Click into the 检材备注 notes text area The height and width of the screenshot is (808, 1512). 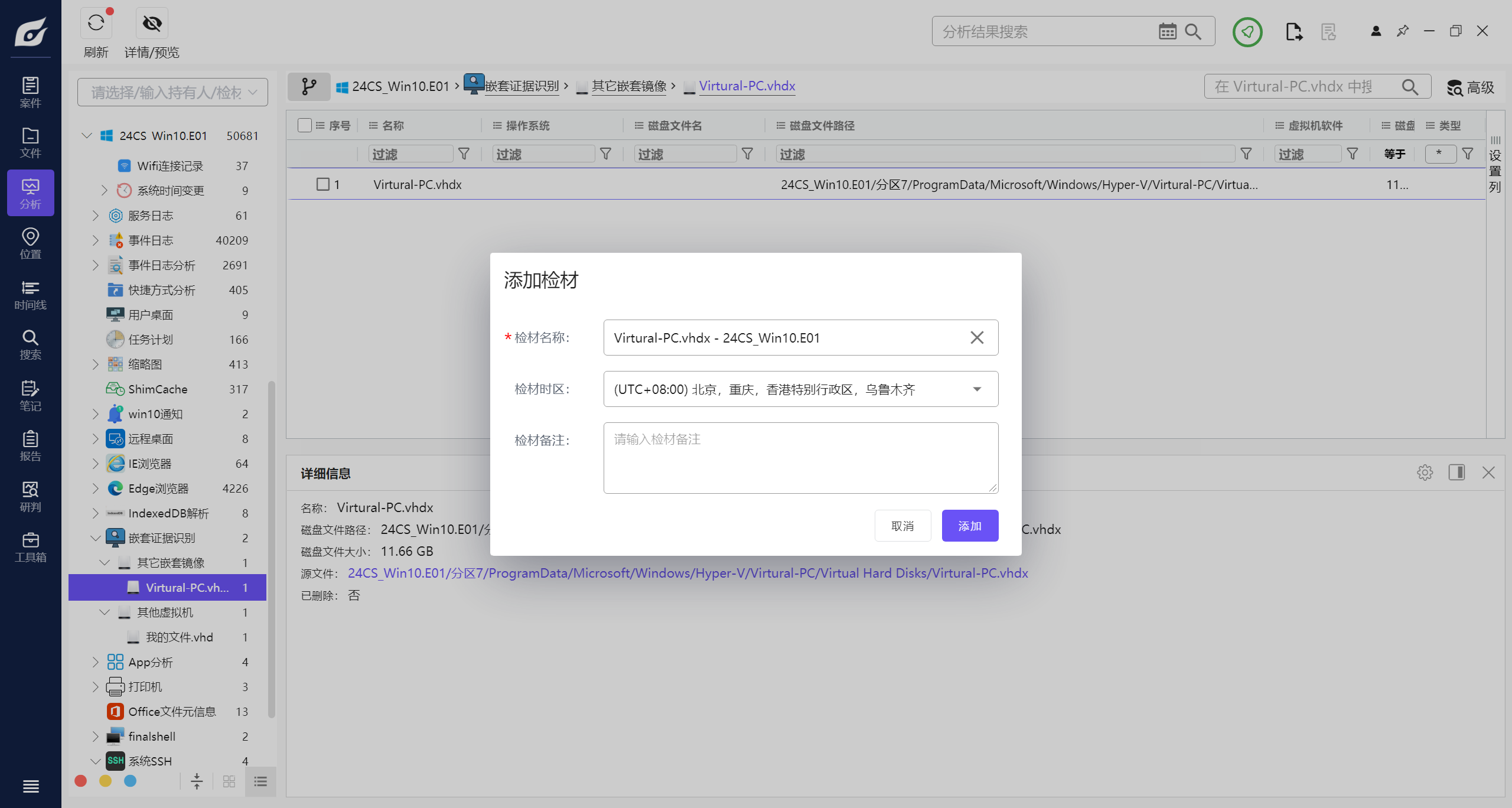pos(800,458)
